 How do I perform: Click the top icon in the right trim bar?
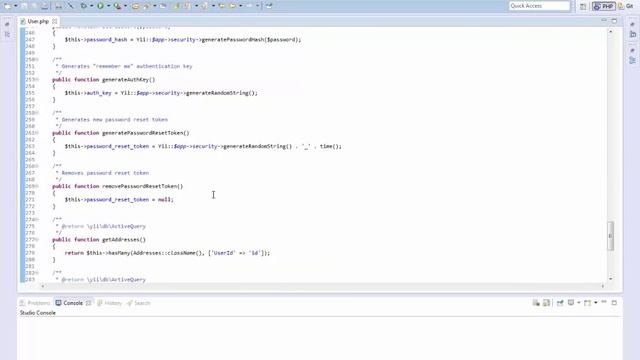point(632,24)
